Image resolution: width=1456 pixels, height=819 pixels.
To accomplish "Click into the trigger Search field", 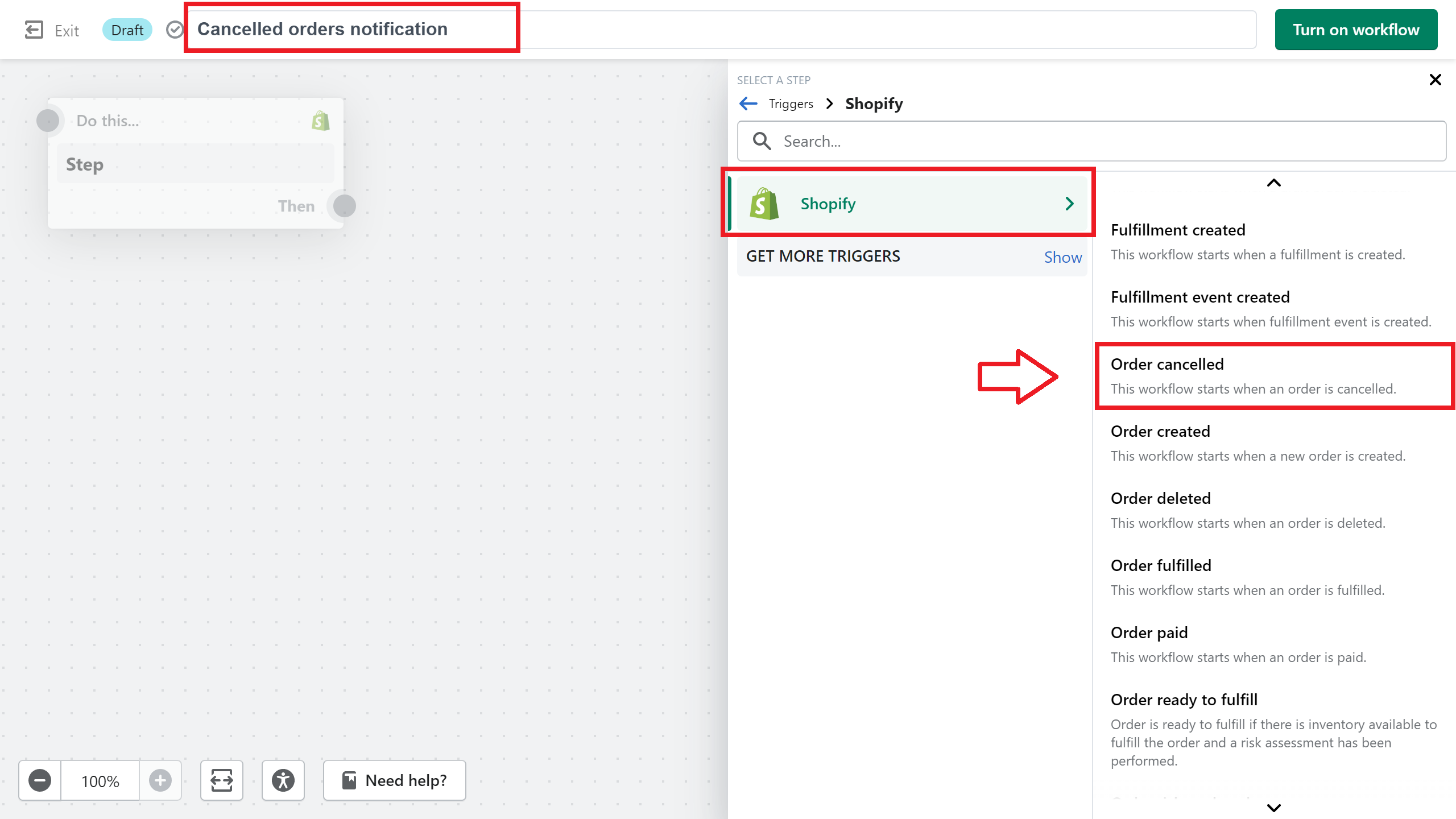I will (1091, 141).
